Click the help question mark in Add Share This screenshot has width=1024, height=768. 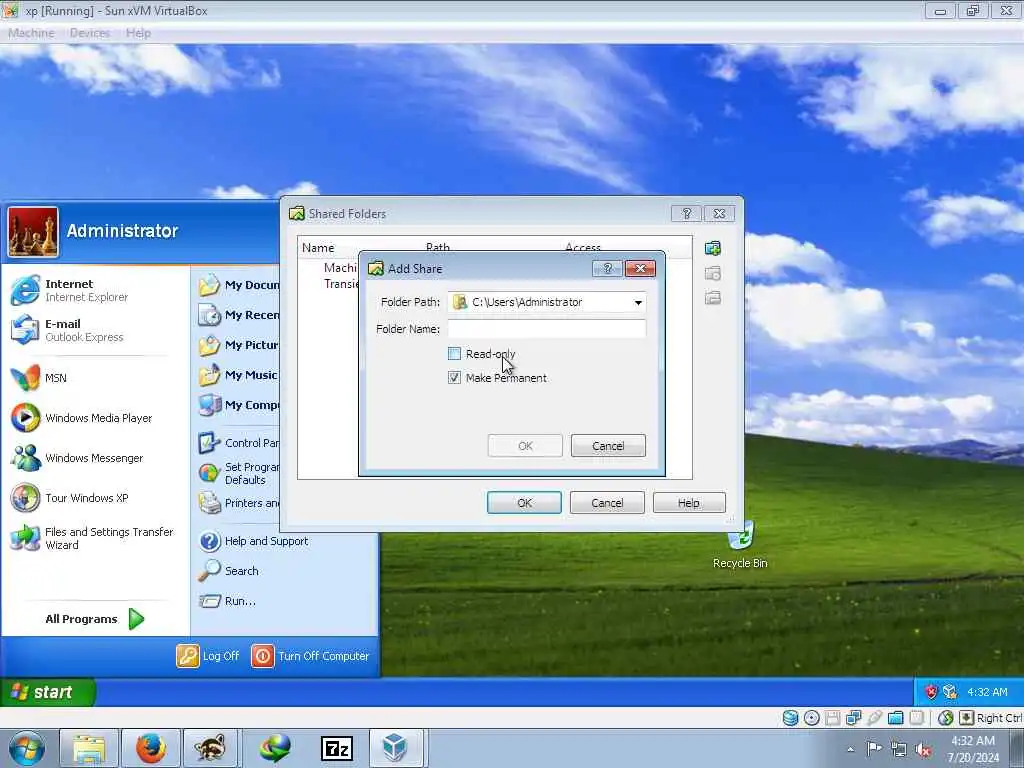[607, 268]
